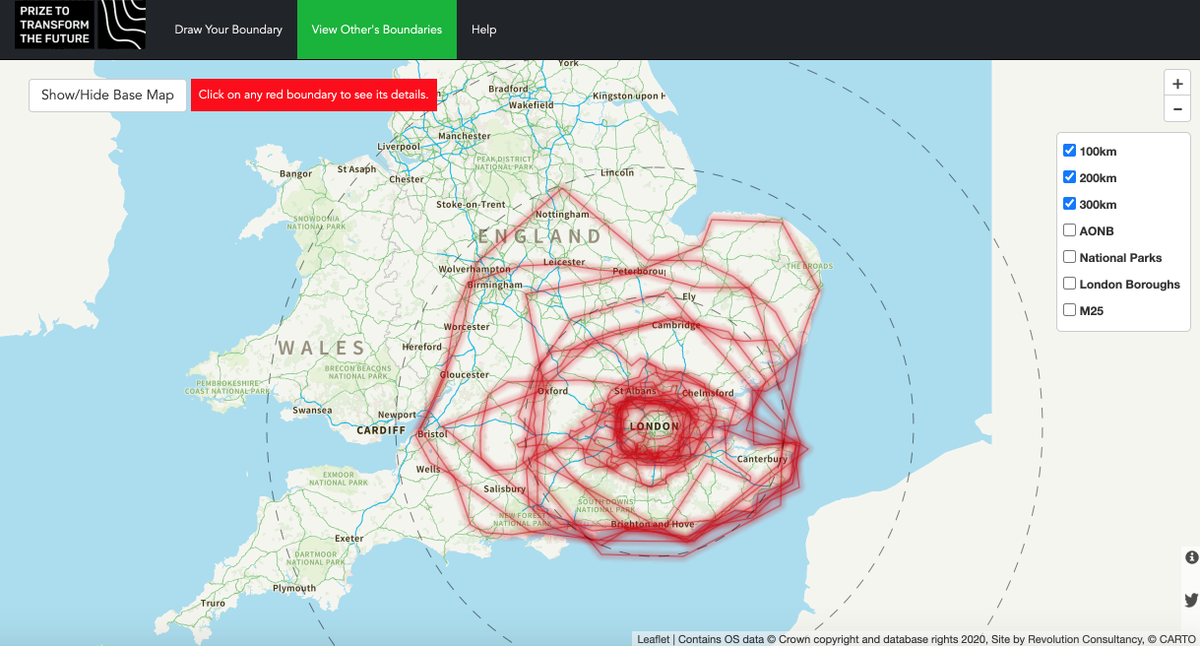Click the Plymouth city label
Image resolution: width=1200 pixels, height=646 pixels.
(294, 588)
